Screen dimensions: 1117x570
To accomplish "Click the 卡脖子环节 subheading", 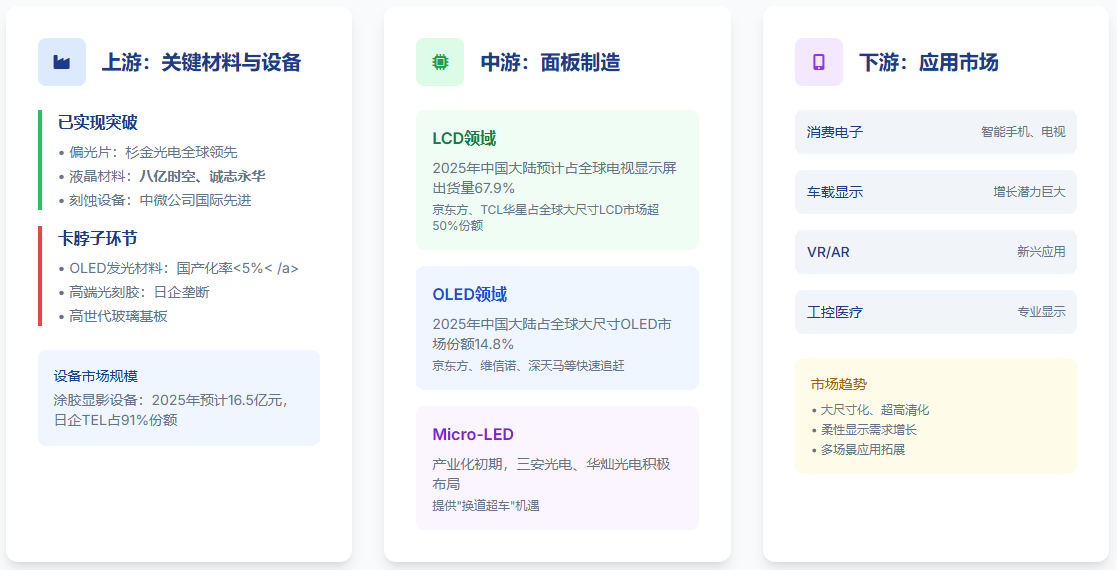I will [98, 239].
